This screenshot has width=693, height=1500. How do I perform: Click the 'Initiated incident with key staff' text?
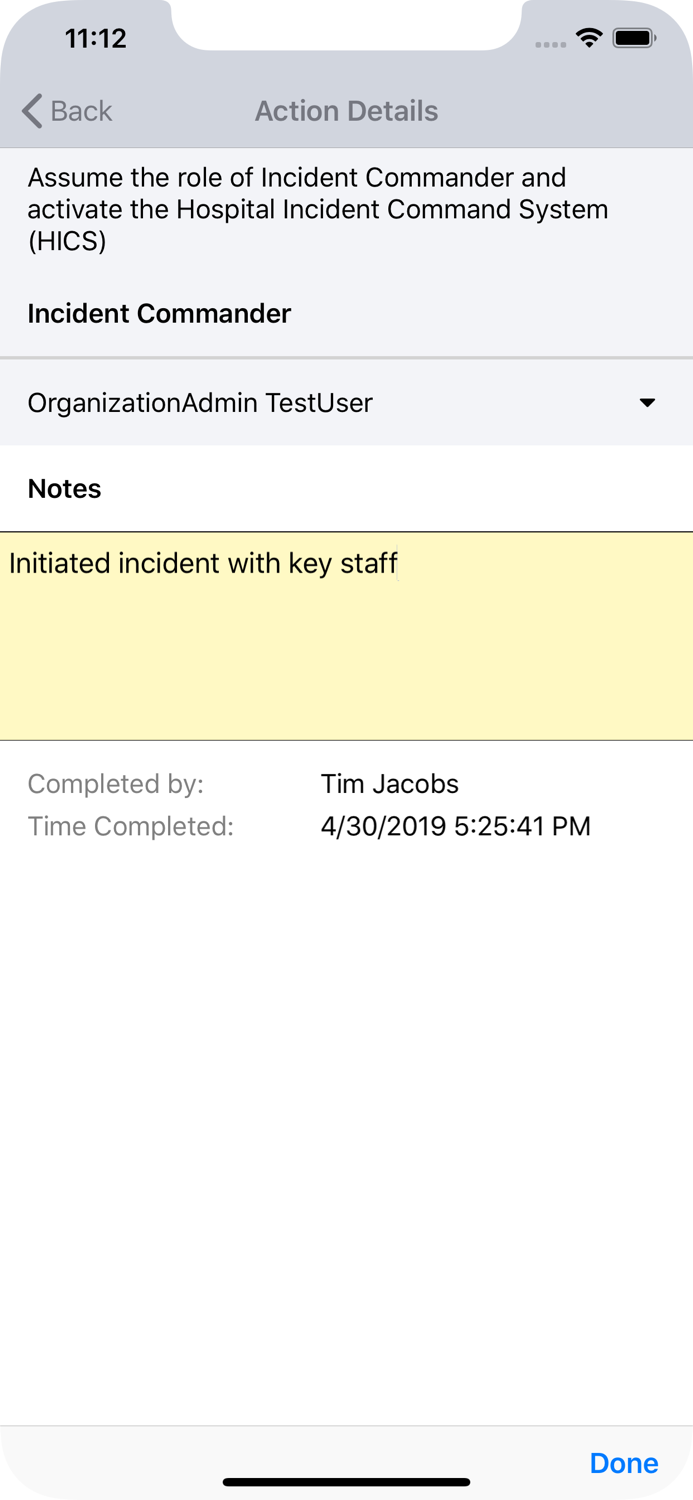tap(203, 564)
